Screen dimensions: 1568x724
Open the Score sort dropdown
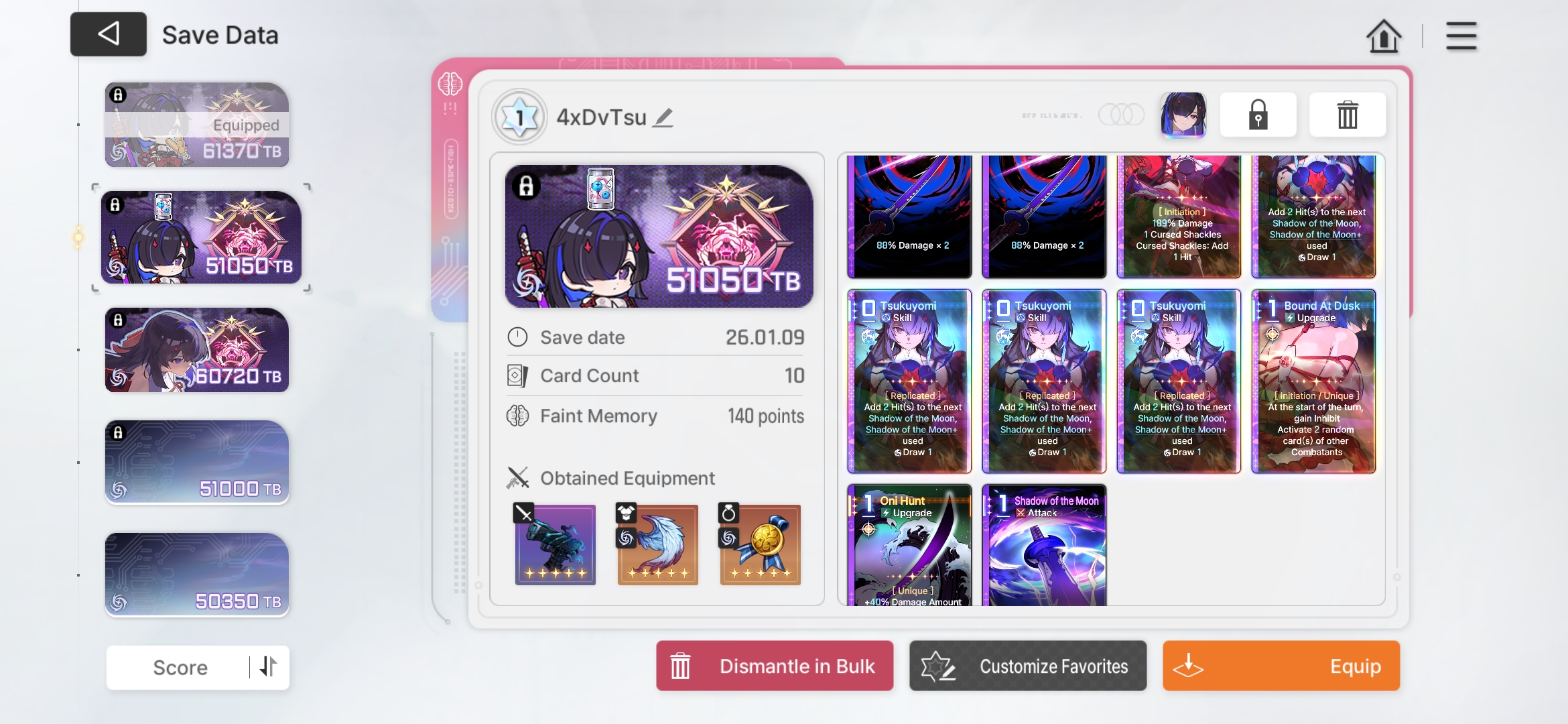pos(180,668)
